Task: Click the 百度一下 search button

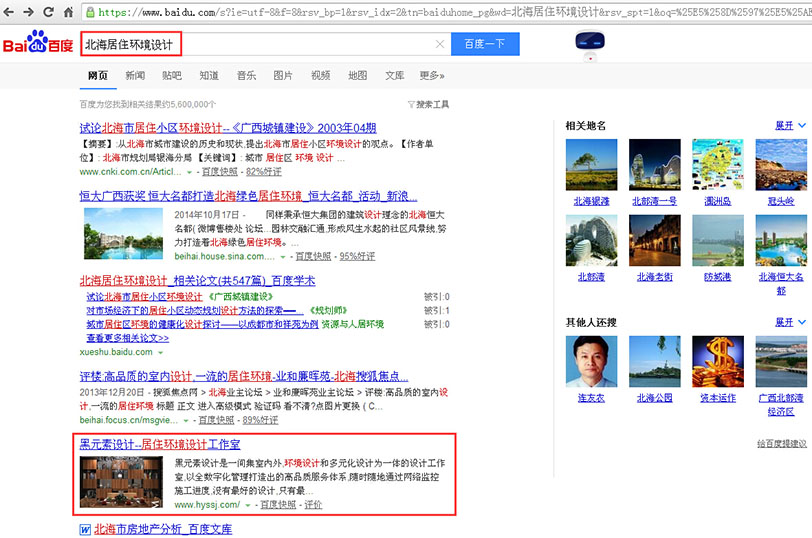Action: (485, 44)
